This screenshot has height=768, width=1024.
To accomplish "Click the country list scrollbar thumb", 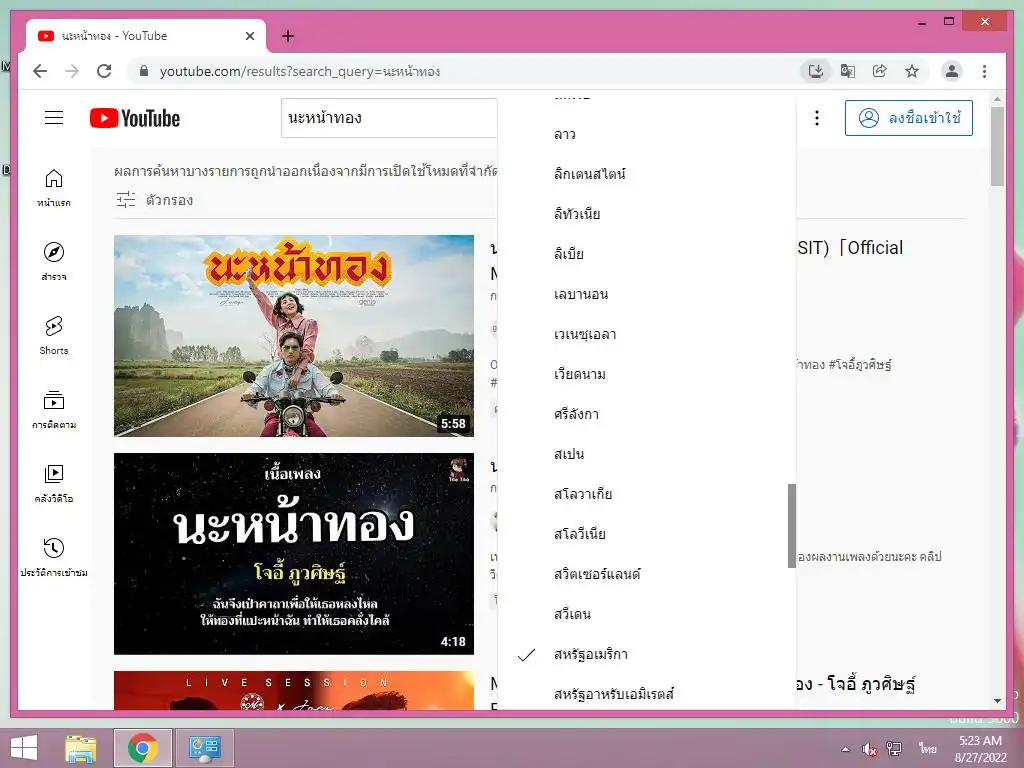I will 792,526.
